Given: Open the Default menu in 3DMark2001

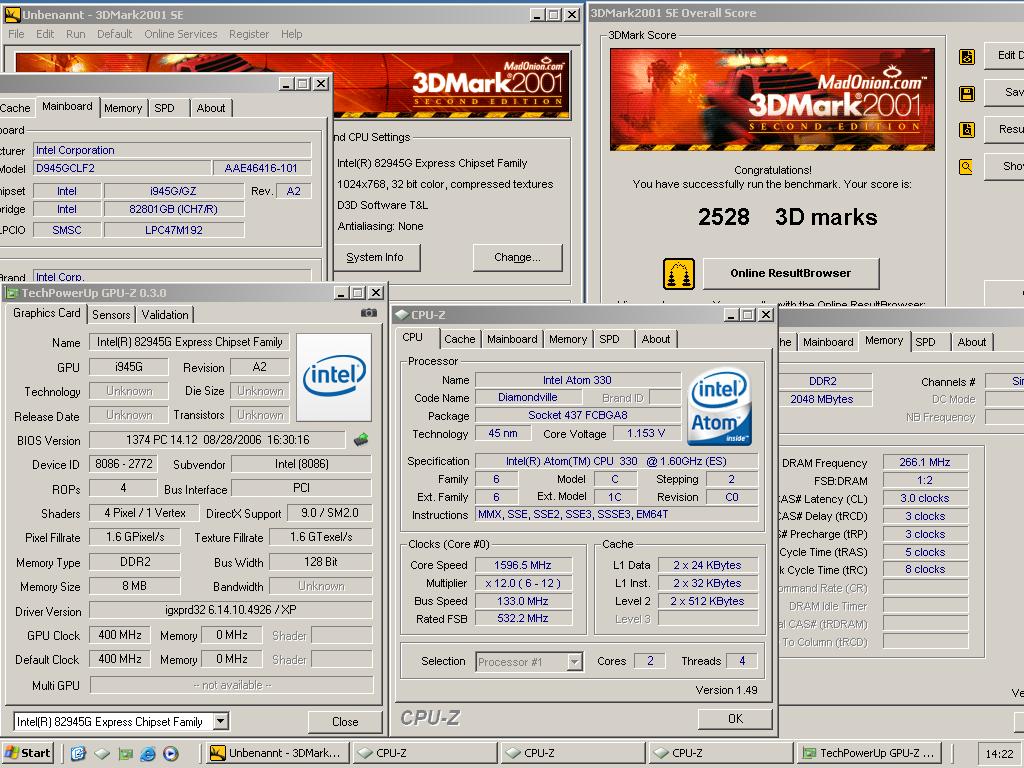Looking at the screenshot, I should click(114, 34).
